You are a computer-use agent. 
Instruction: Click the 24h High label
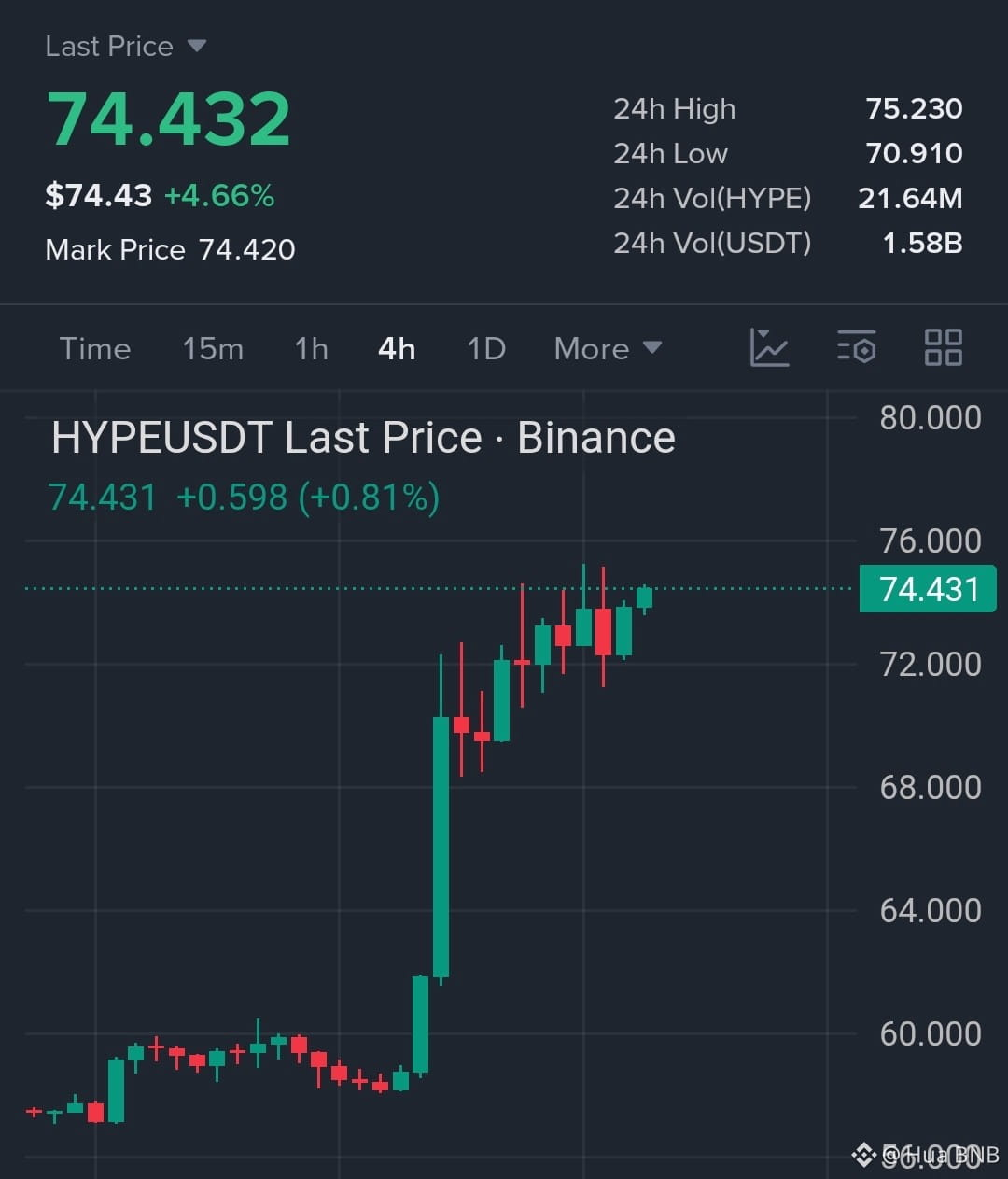click(674, 108)
